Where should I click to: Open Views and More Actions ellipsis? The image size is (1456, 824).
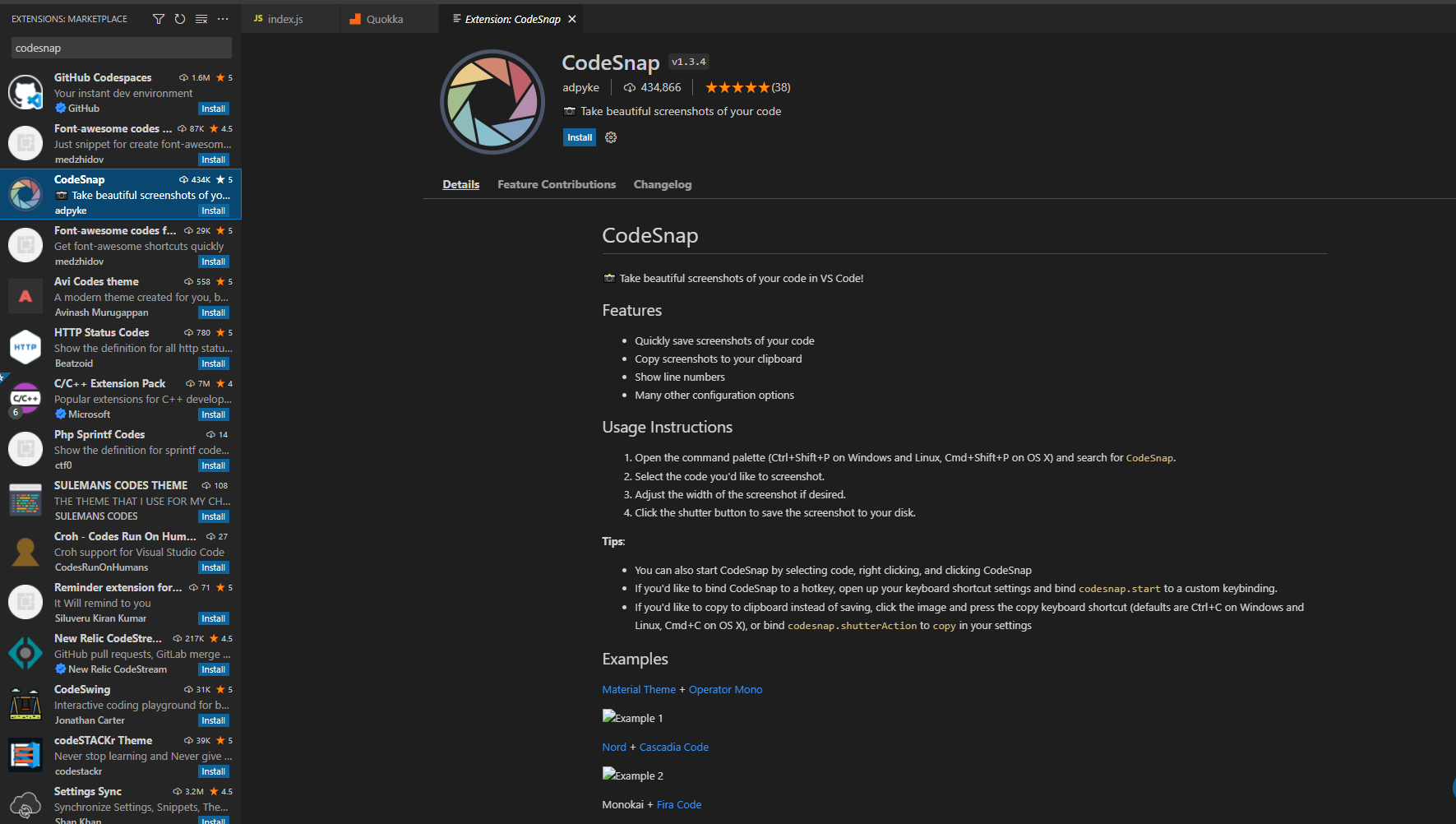coord(223,19)
